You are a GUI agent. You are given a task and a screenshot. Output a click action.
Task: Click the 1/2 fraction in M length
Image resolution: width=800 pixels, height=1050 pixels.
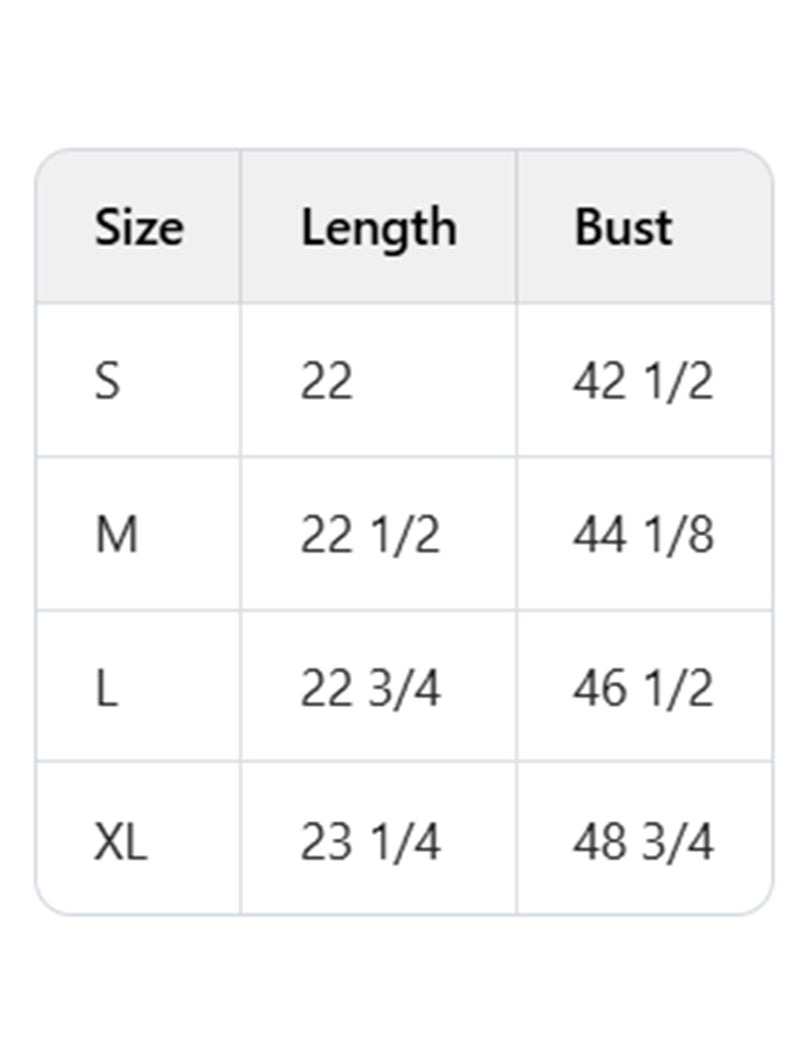403,535
